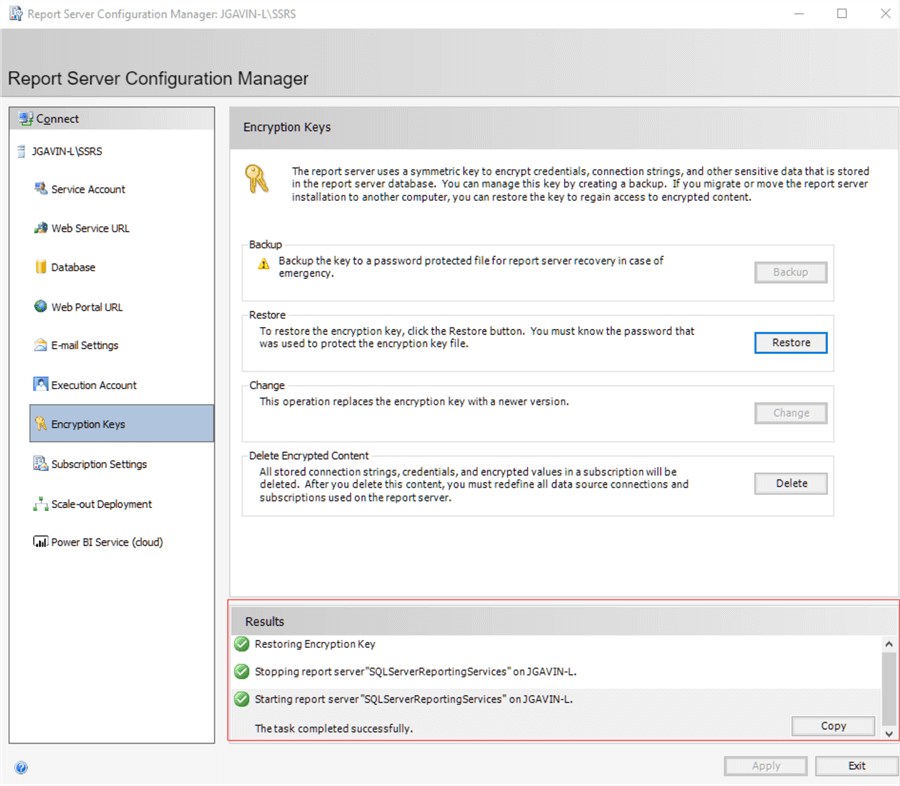900x786 pixels.
Task: Click the blue help question mark icon
Action: pos(21,768)
